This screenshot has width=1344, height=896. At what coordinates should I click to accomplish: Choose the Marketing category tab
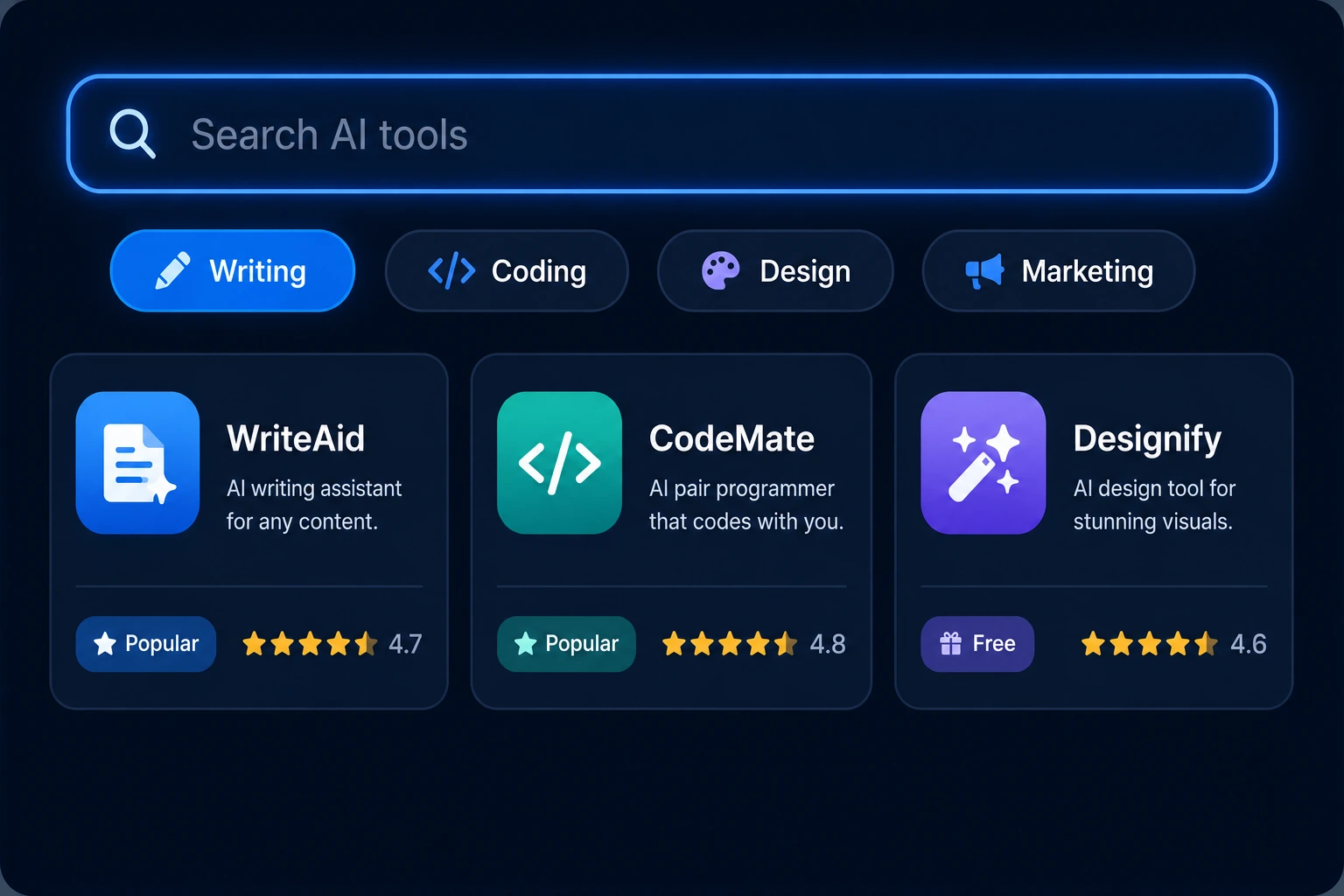(x=1059, y=270)
